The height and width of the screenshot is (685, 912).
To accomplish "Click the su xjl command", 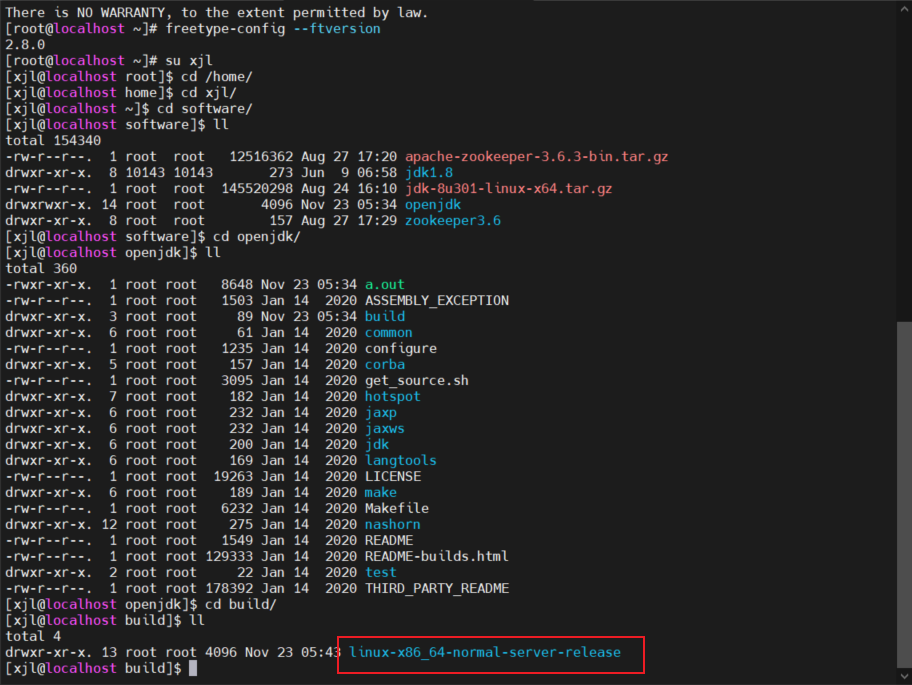I will pos(189,60).
